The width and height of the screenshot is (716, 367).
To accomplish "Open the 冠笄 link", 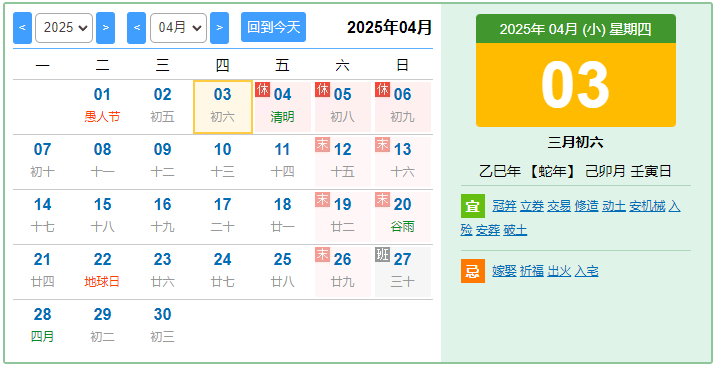I will (x=505, y=206).
